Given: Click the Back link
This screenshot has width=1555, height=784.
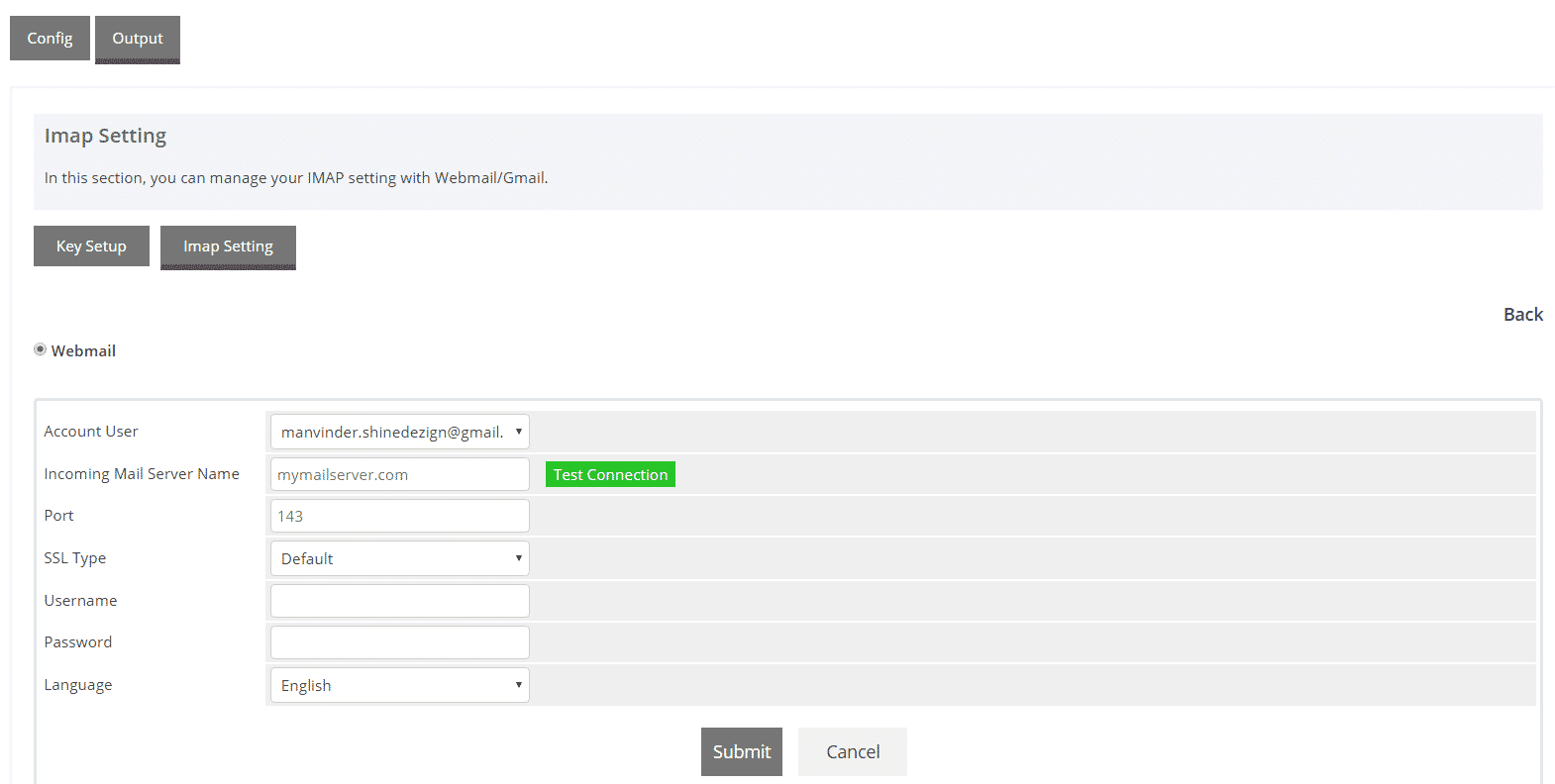Looking at the screenshot, I should click(x=1522, y=315).
